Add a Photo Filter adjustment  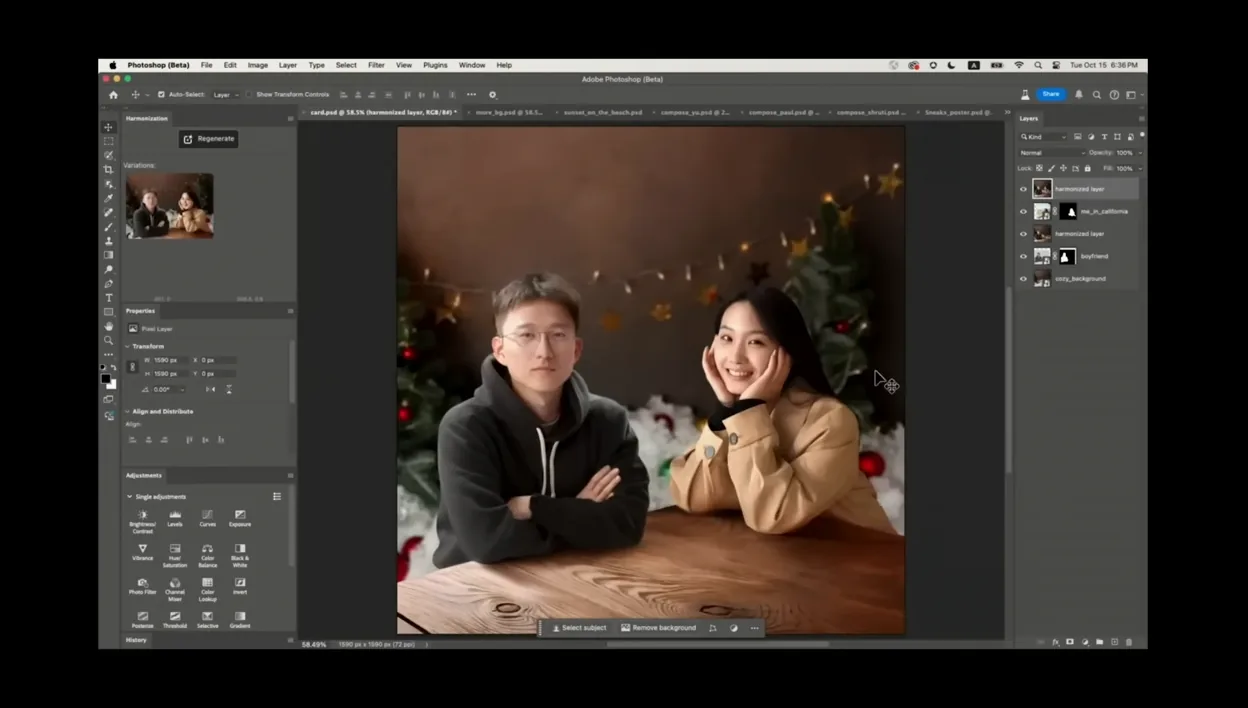(142, 586)
